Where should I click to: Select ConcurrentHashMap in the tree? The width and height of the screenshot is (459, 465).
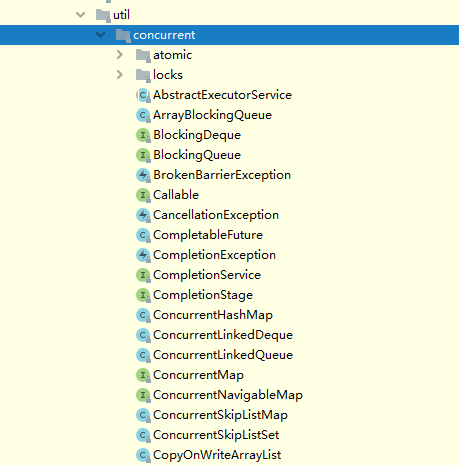click(213, 315)
